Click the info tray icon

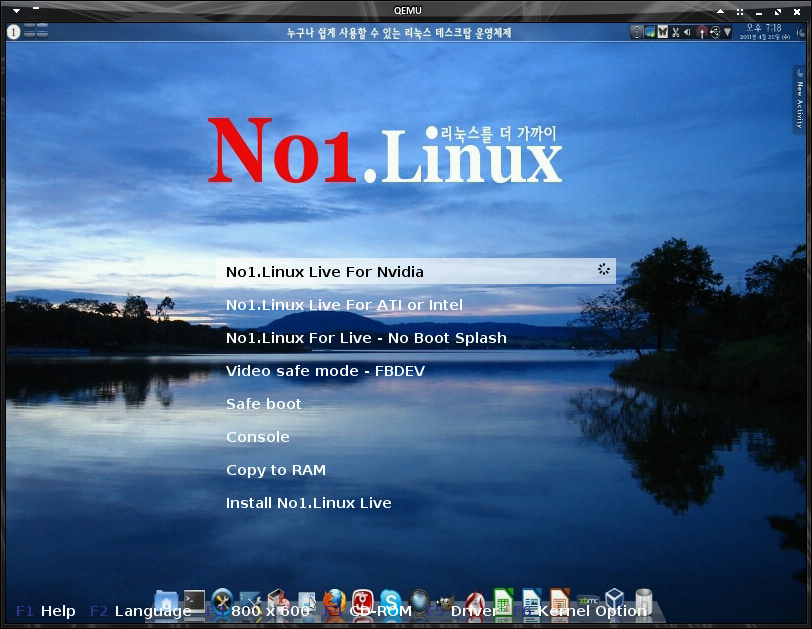tap(636, 32)
